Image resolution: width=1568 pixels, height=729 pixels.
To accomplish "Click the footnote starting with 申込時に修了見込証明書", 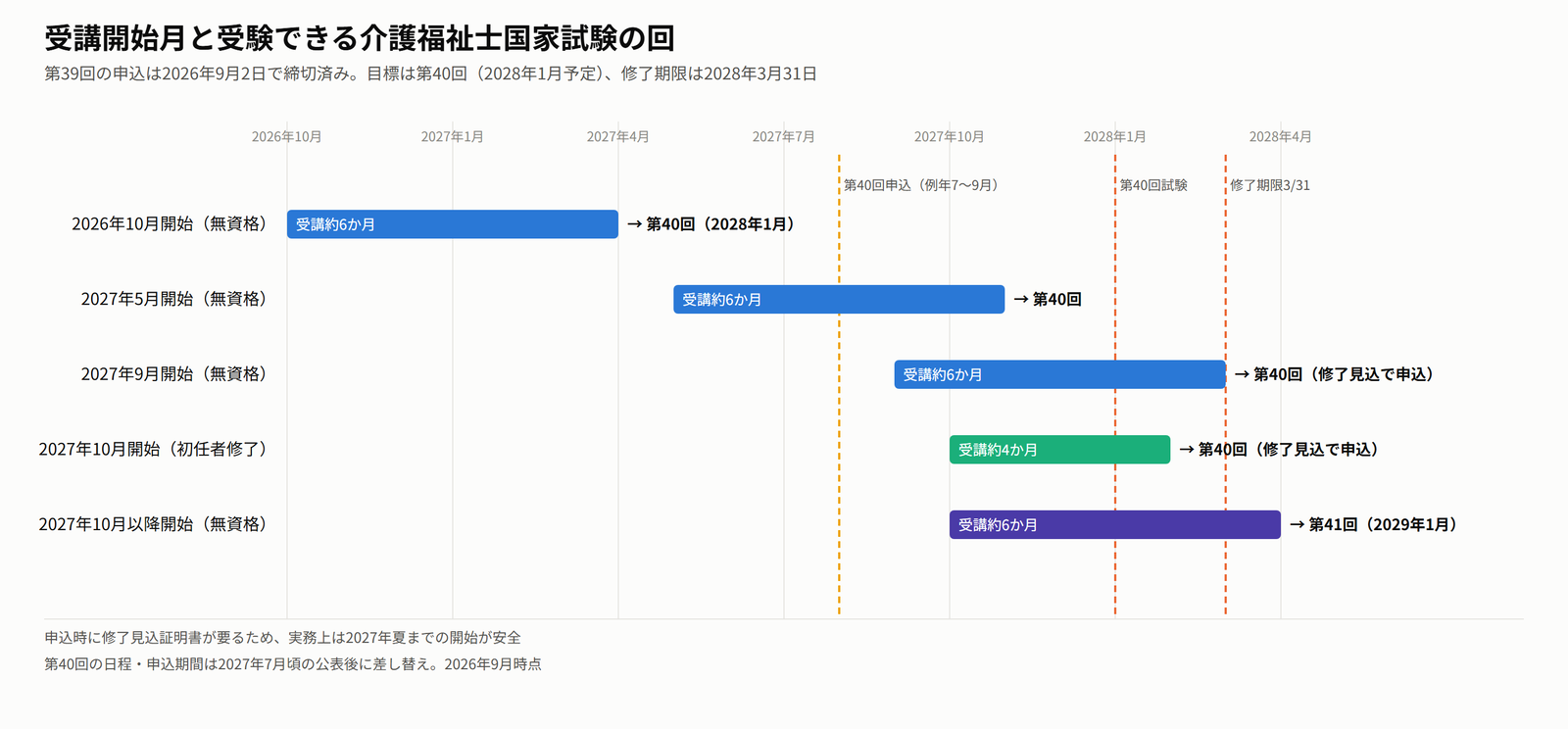I will pos(282,638).
